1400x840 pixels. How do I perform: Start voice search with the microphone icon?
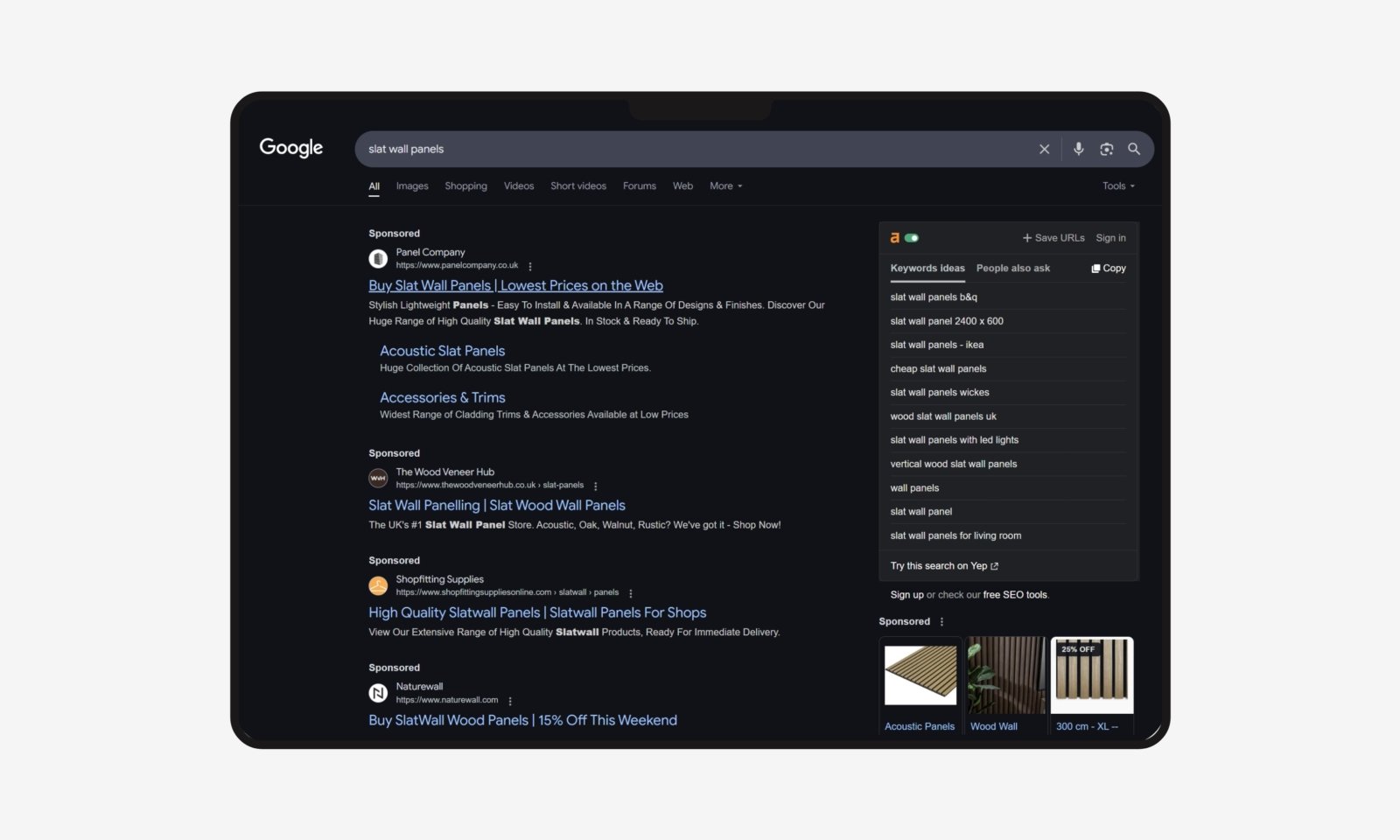[x=1079, y=149]
